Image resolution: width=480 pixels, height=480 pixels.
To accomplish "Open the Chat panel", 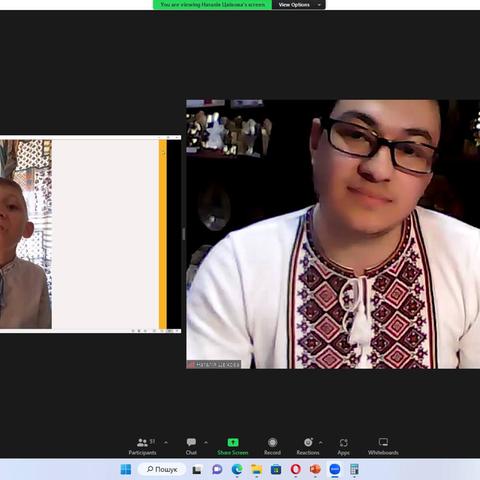I will tap(191, 446).
